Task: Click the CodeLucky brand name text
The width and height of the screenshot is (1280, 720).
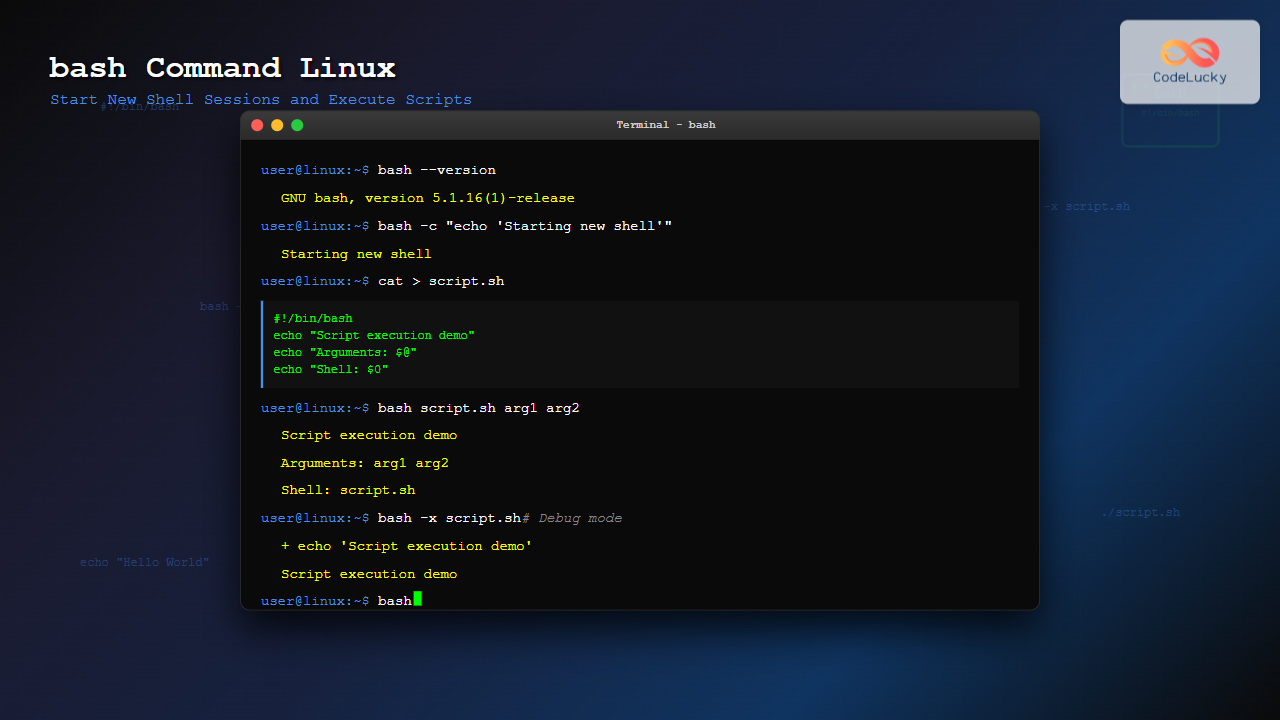Action: tap(1189, 77)
